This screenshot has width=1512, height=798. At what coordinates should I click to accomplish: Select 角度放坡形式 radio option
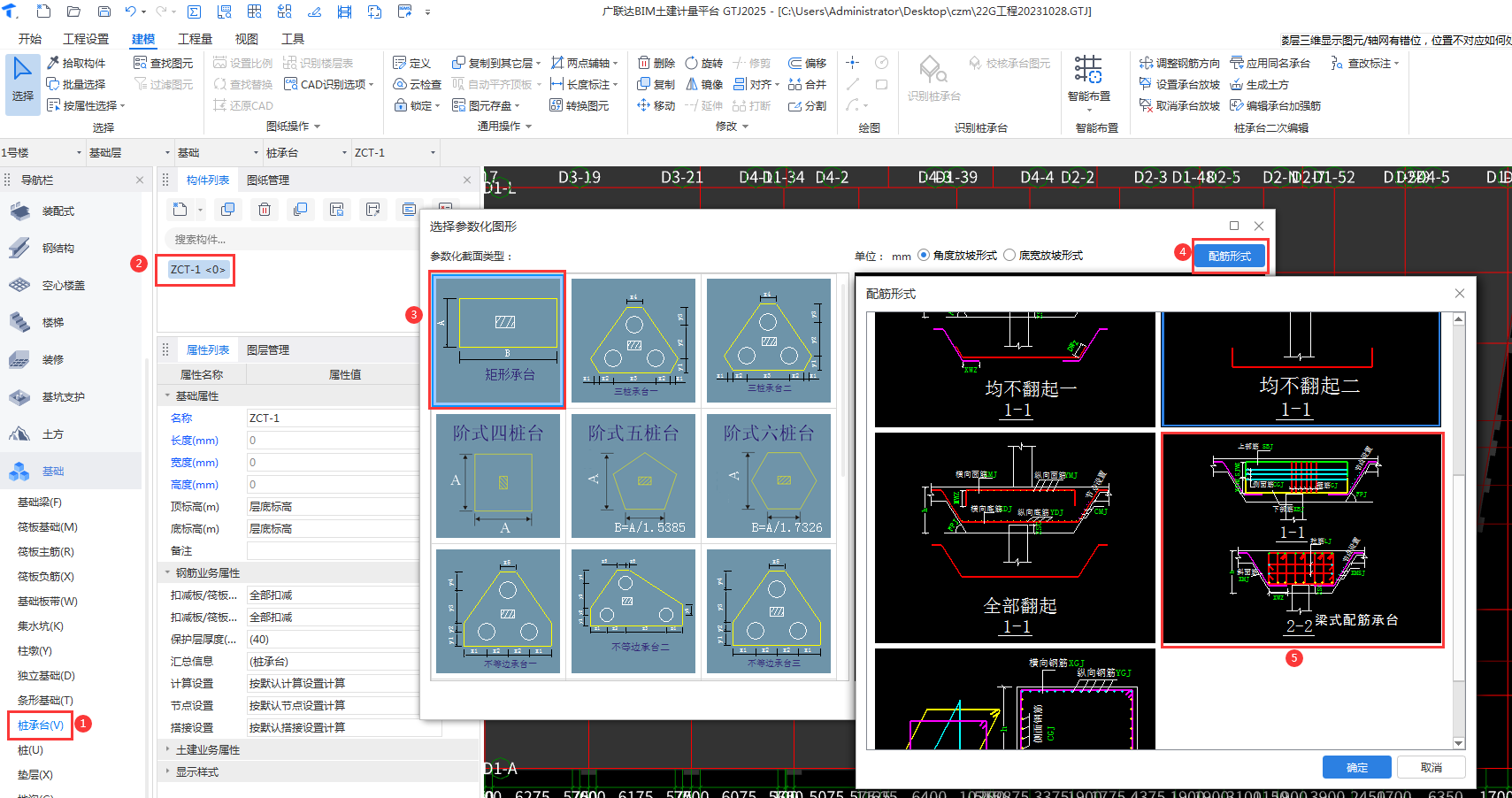(x=957, y=255)
